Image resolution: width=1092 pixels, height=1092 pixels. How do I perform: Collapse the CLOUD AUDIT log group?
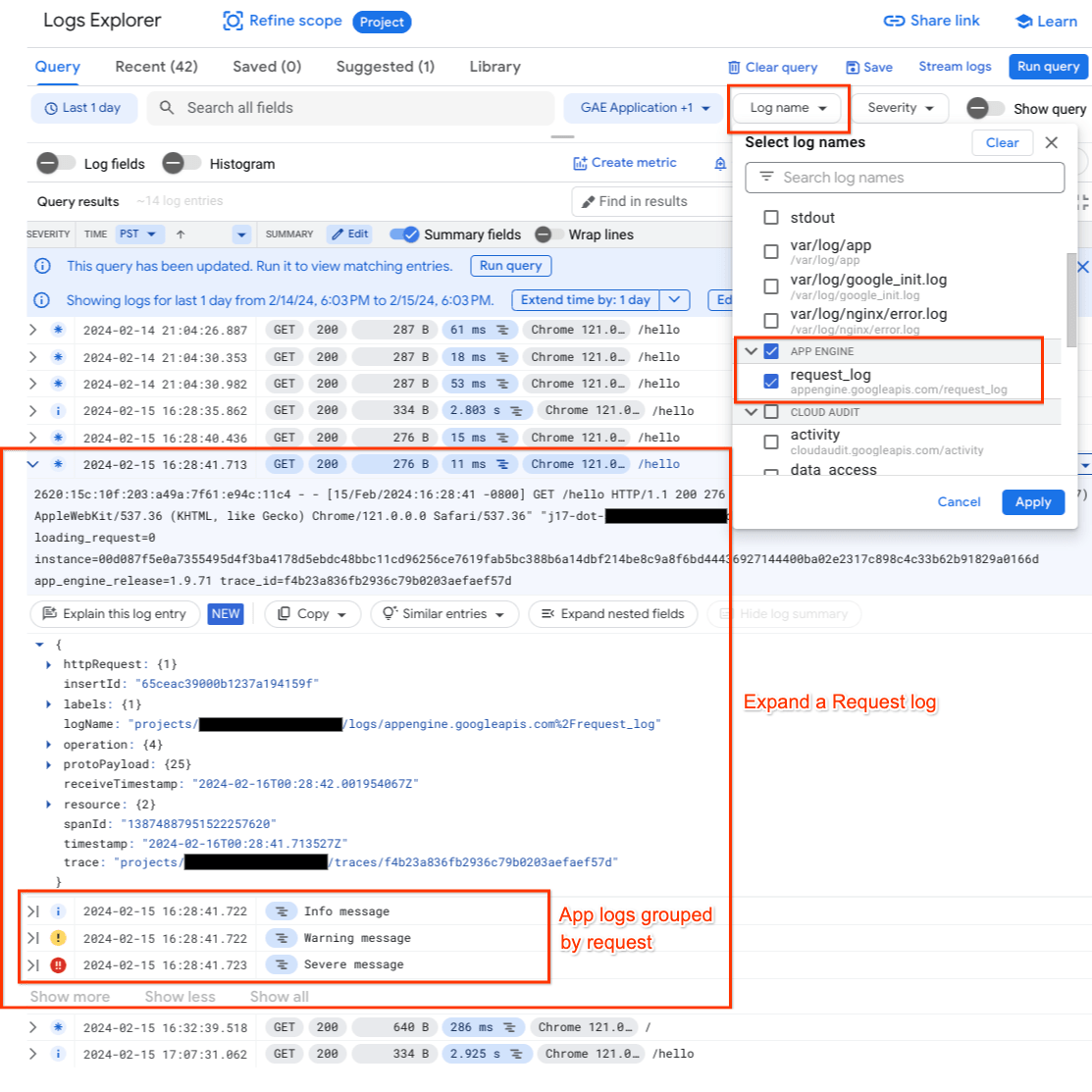(751, 412)
